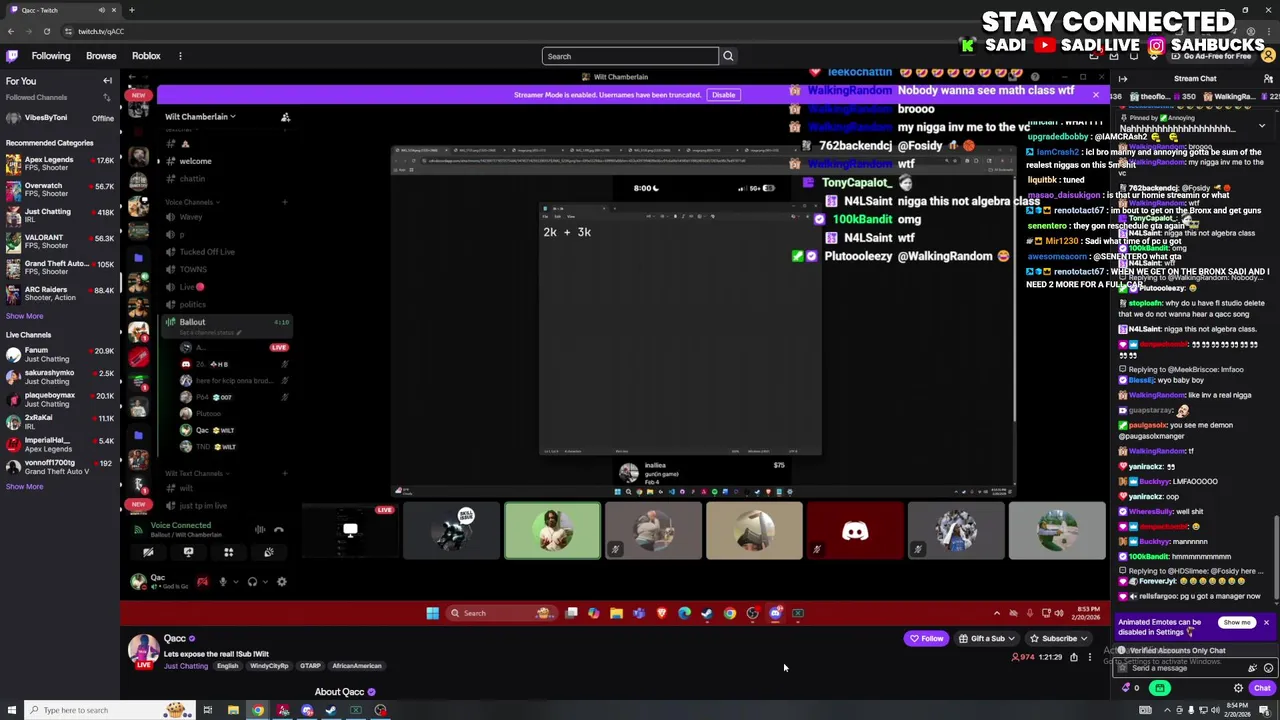Open stream options three-dot menu

(1090, 657)
